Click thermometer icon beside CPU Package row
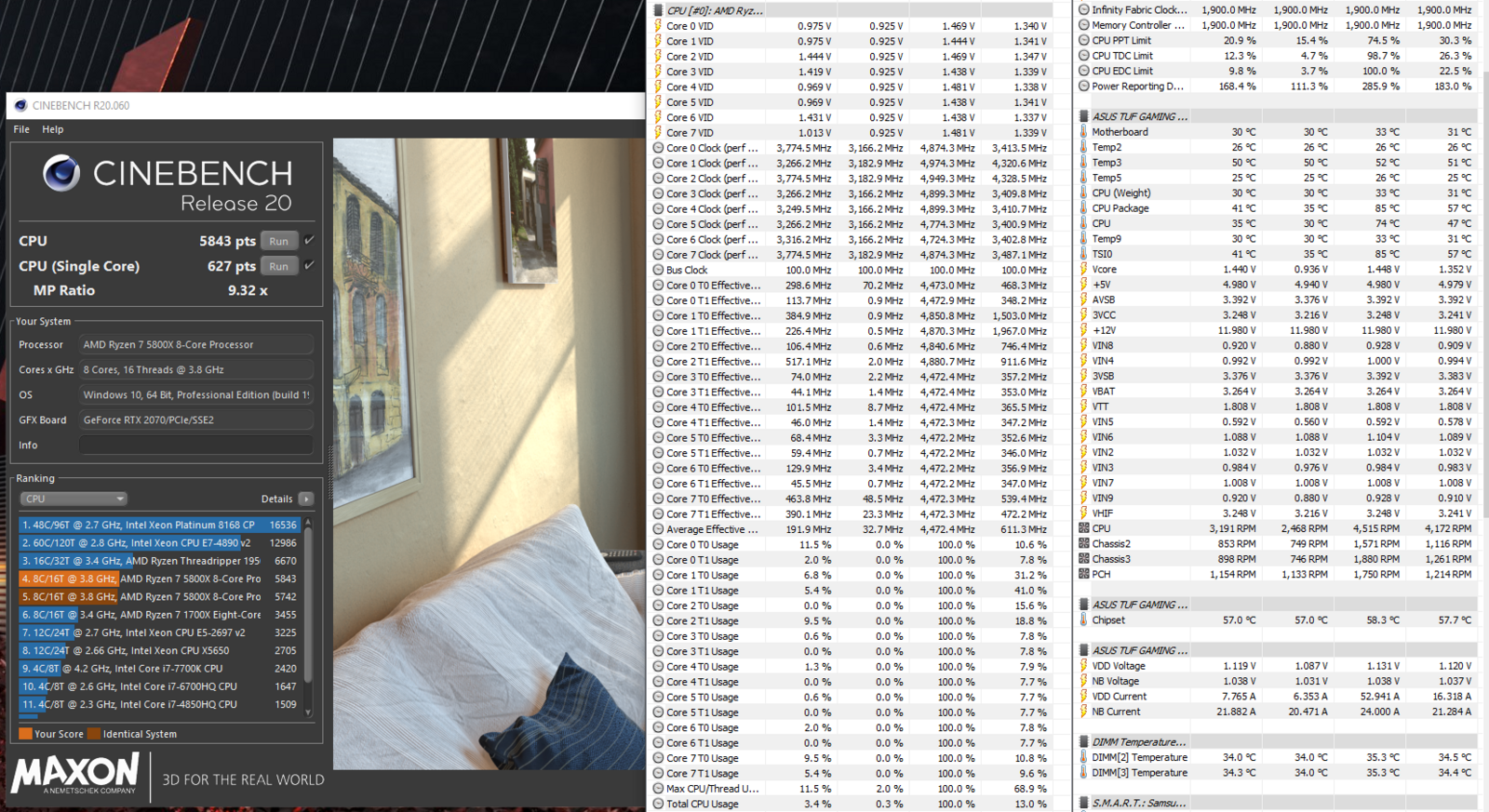The height and width of the screenshot is (812, 1489). tap(1084, 208)
